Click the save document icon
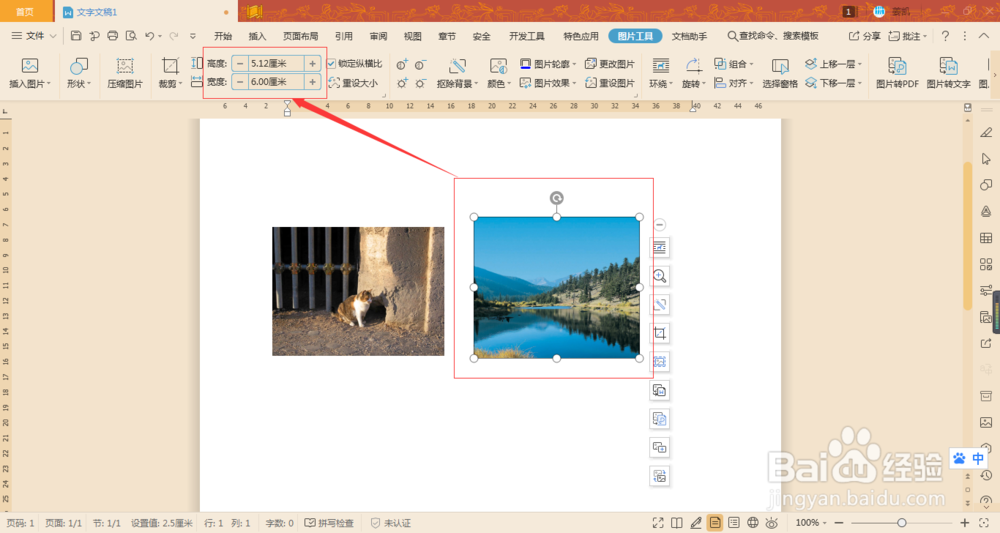The width and height of the screenshot is (1000, 533). [76, 36]
